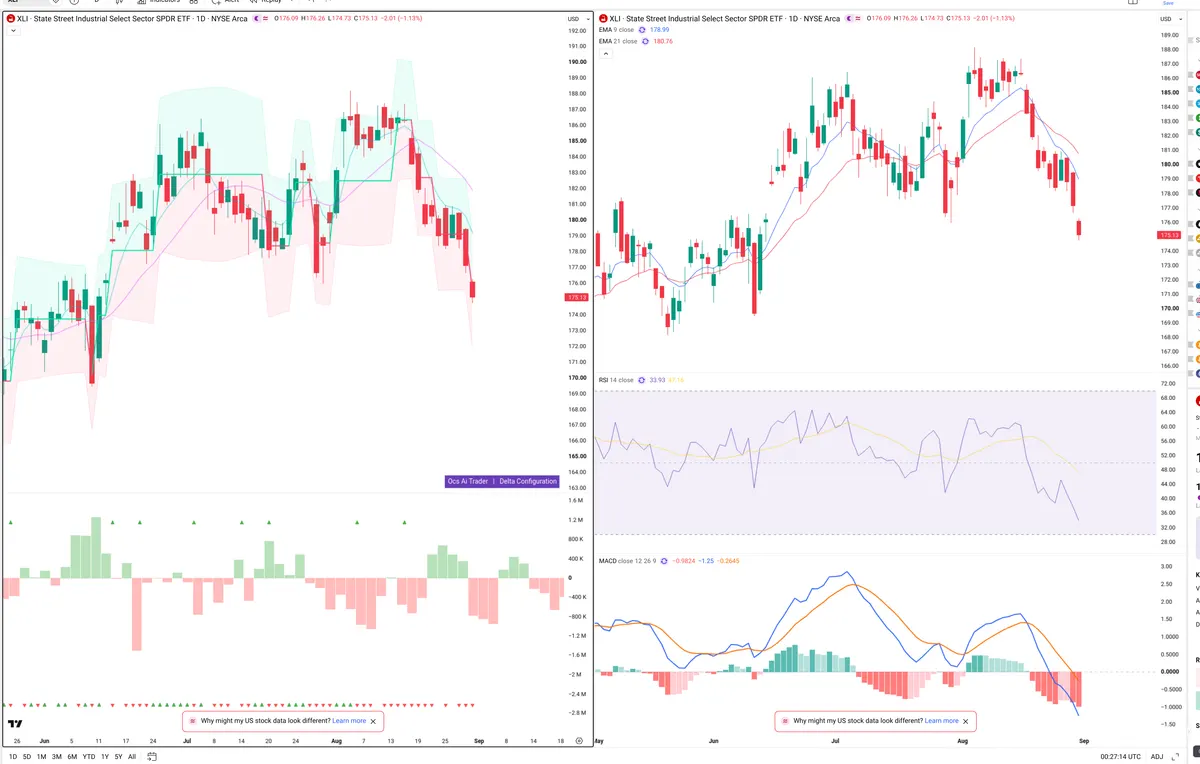Open the USD currency dropdown on left chart
1200x764 pixels.
pyautogui.click(x=576, y=19)
